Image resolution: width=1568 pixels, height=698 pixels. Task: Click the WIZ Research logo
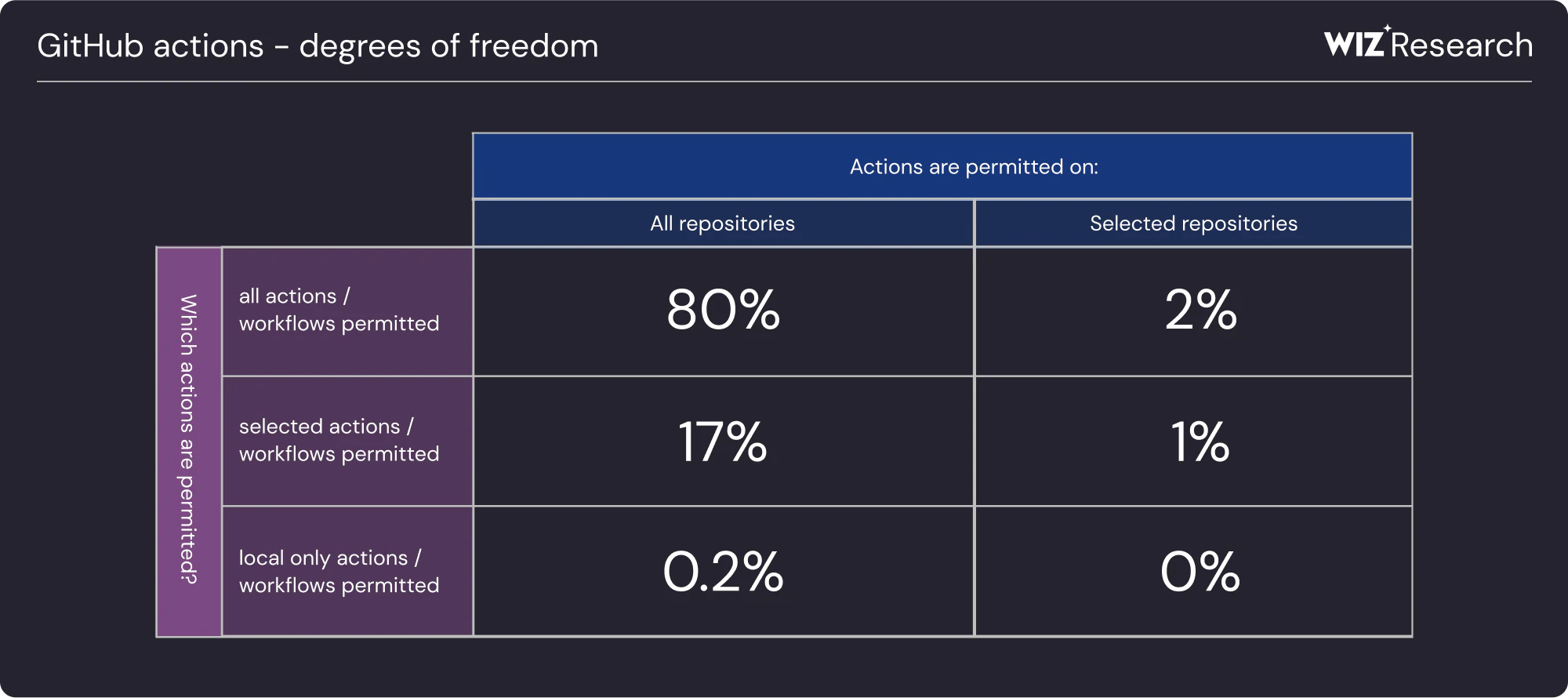pos(1428,44)
